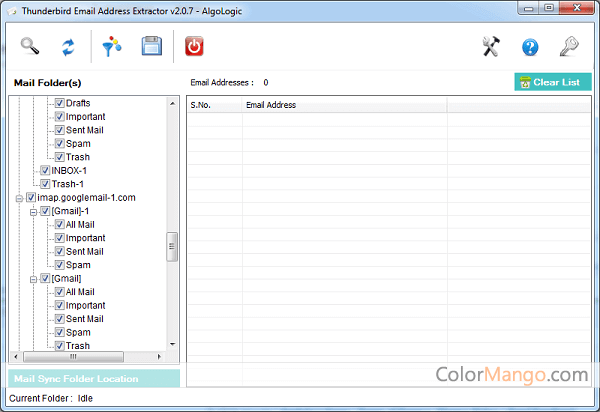Screen dimensions: 600x412
Task: Open help via the blue question mark icon
Action: tap(530, 47)
